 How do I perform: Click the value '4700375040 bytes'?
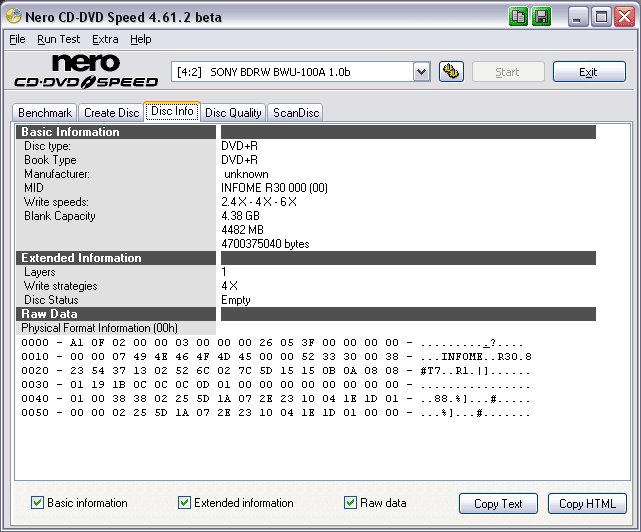point(265,244)
